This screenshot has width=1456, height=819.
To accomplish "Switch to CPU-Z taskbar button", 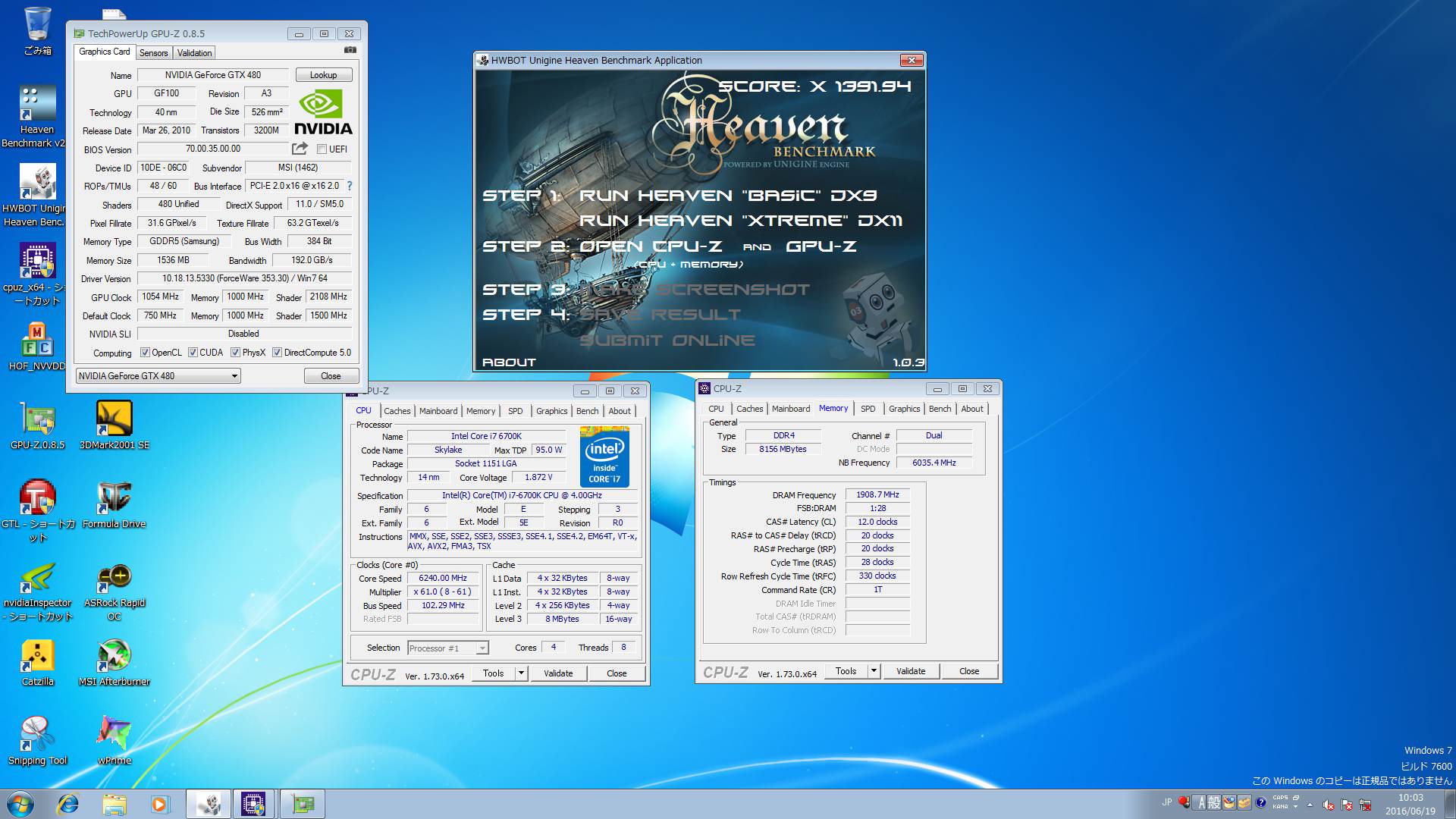I will point(253,804).
